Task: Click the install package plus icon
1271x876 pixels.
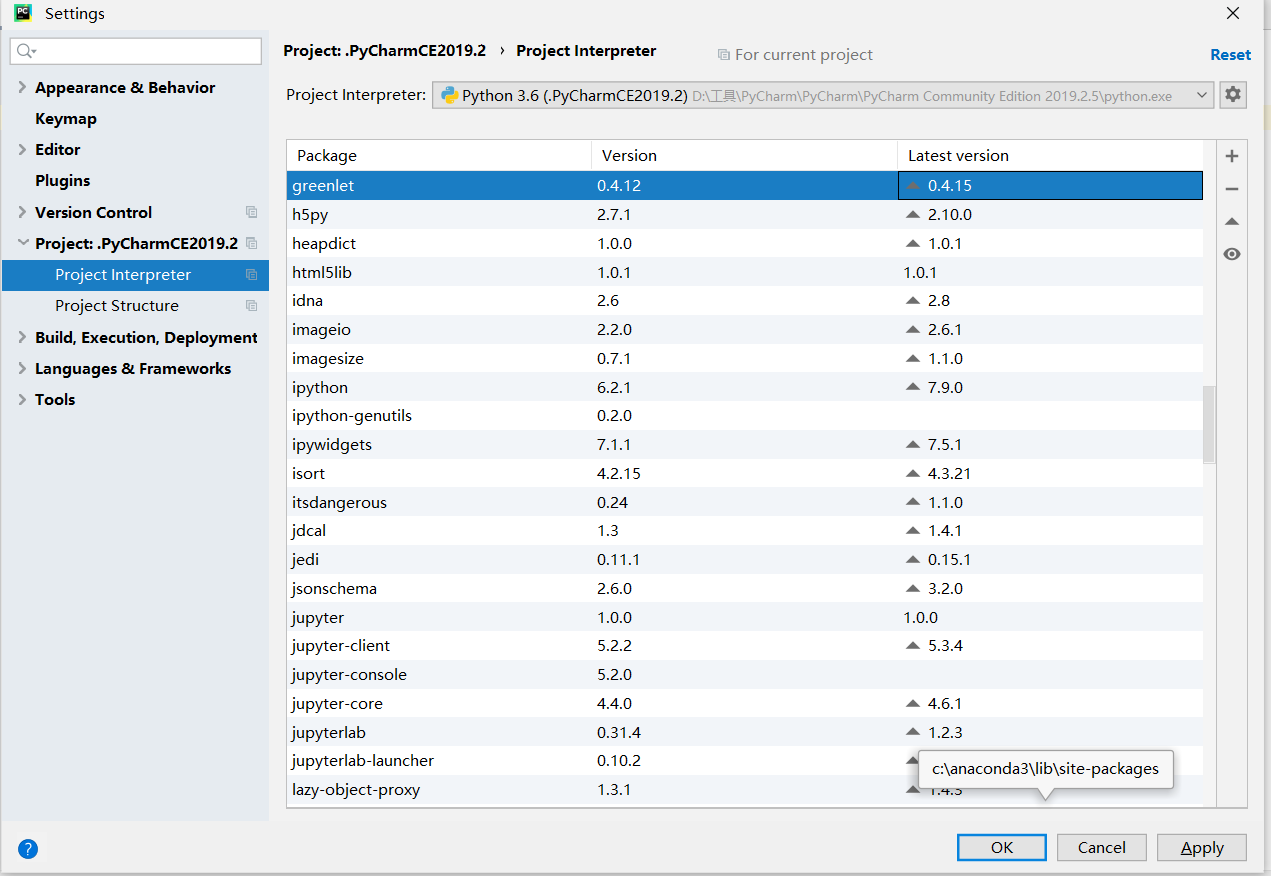Action: [x=1232, y=156]
